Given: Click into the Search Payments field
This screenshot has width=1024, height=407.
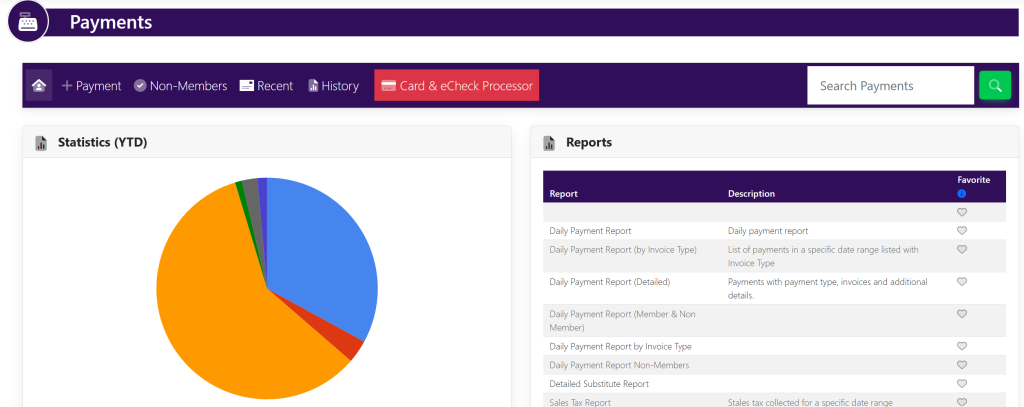Looking at the screenshot, I should (890, 86).
